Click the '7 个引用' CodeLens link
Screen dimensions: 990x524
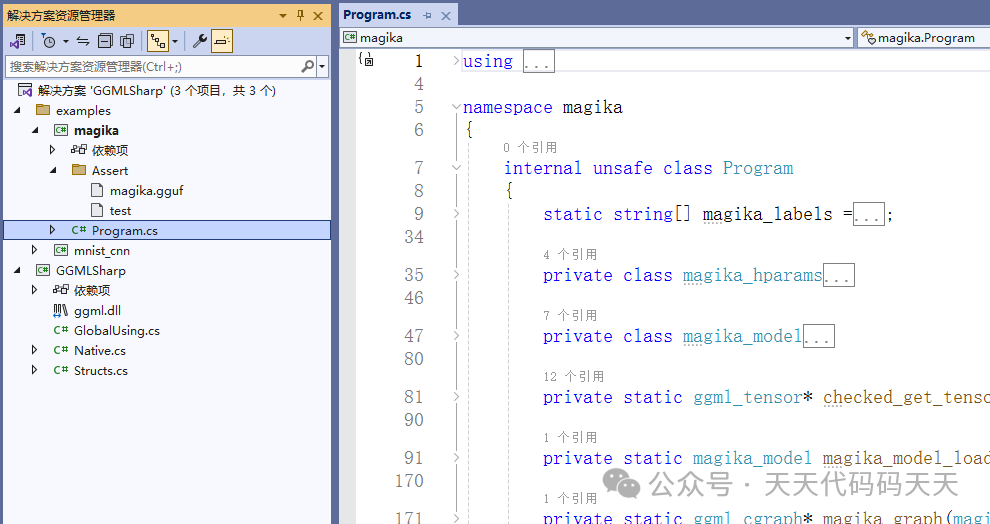(x=570, y=316)
